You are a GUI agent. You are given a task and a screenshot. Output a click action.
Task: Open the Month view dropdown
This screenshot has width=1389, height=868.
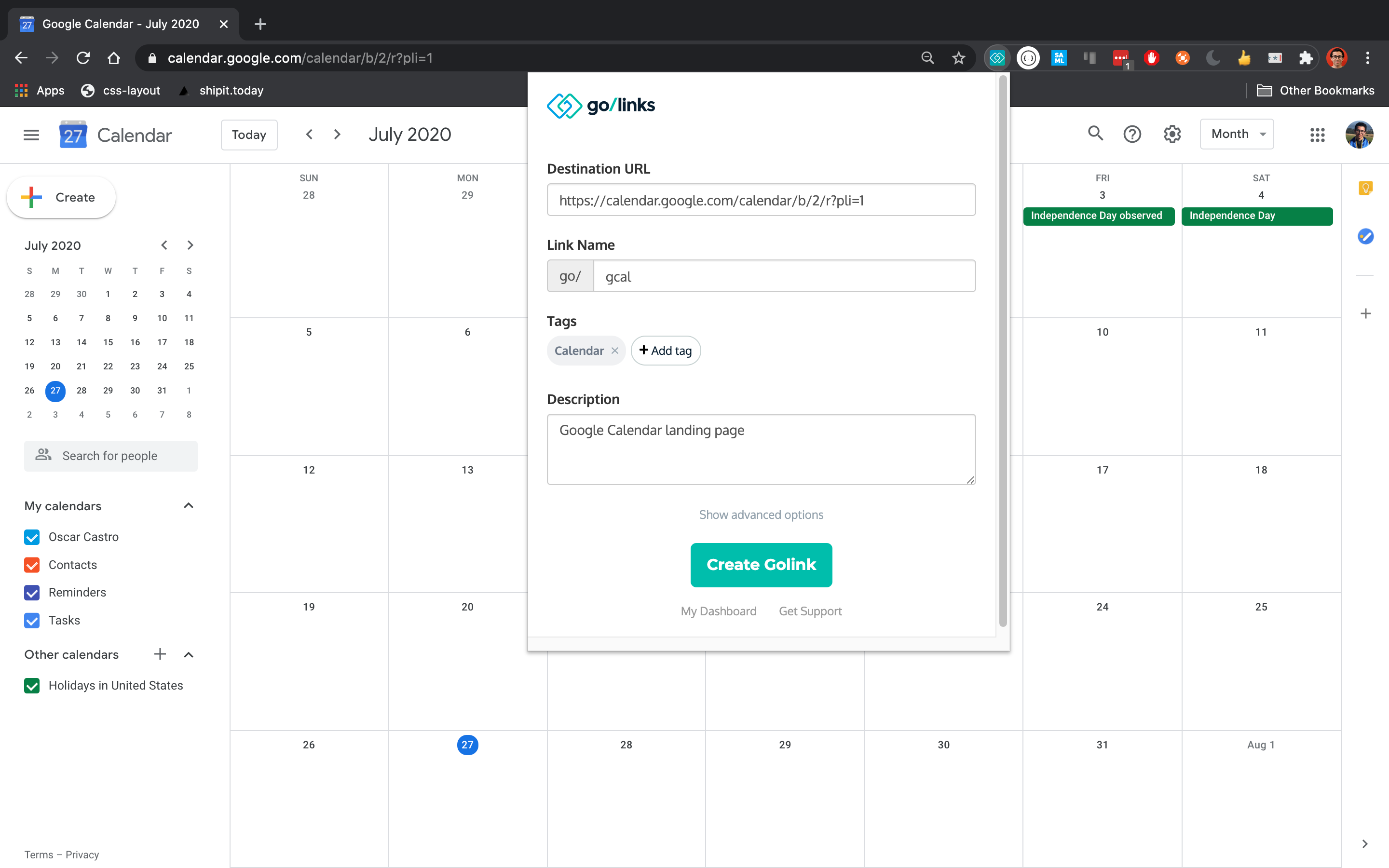1236,135
